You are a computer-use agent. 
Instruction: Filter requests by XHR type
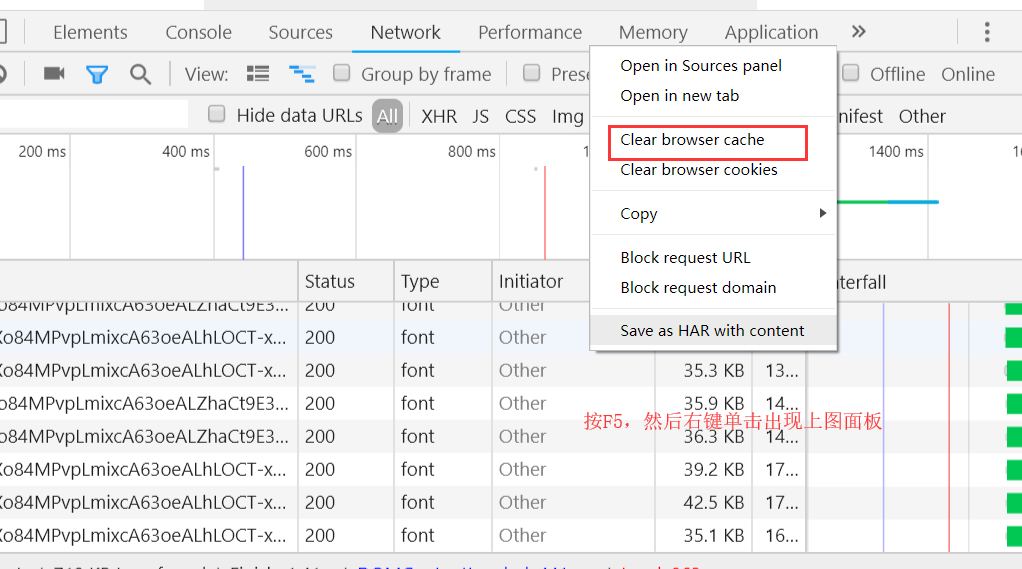click(x=439, y=116)
